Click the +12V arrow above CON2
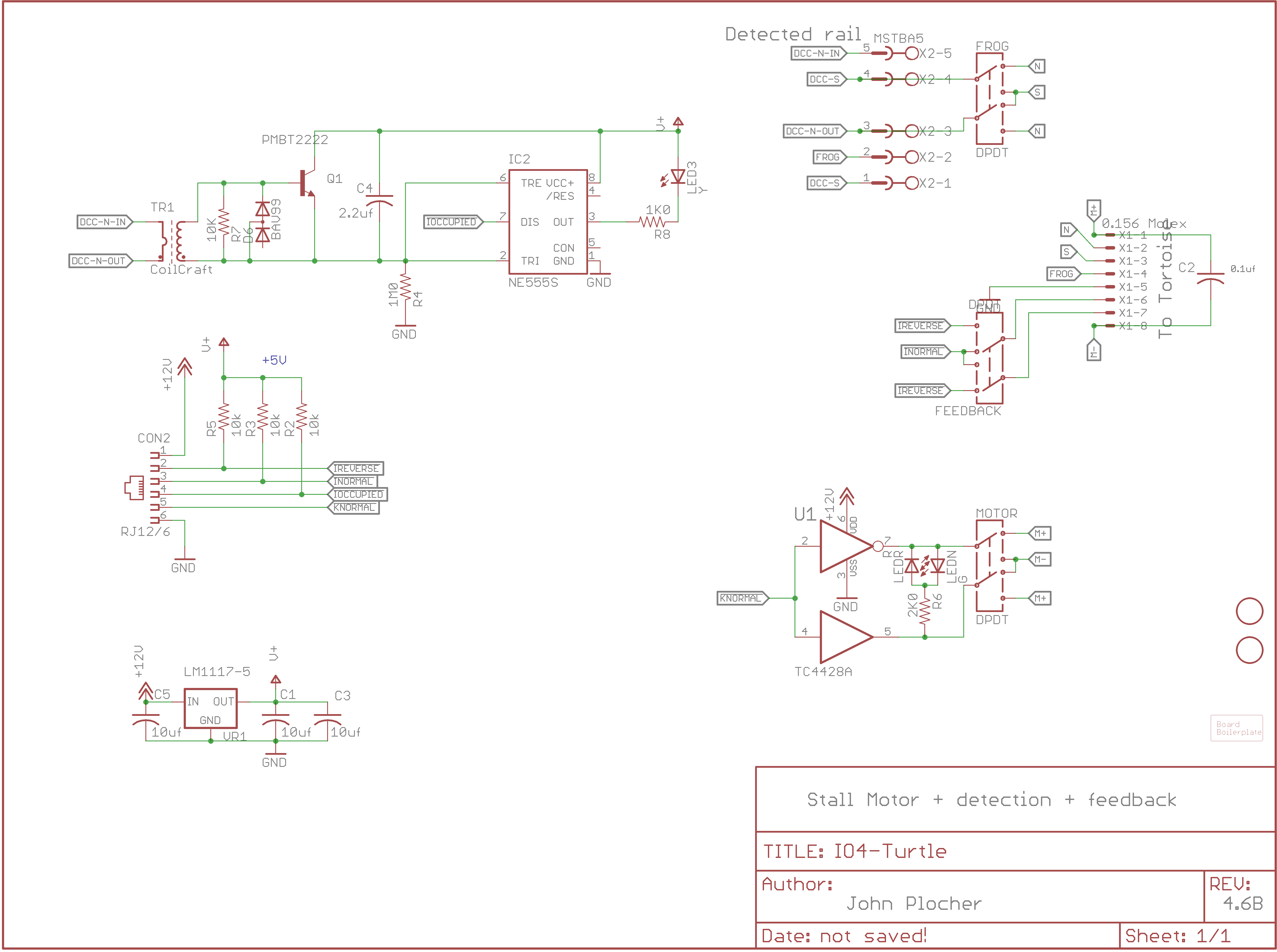The width and height of the screenshot is (1277, 952). click(185, 367)
